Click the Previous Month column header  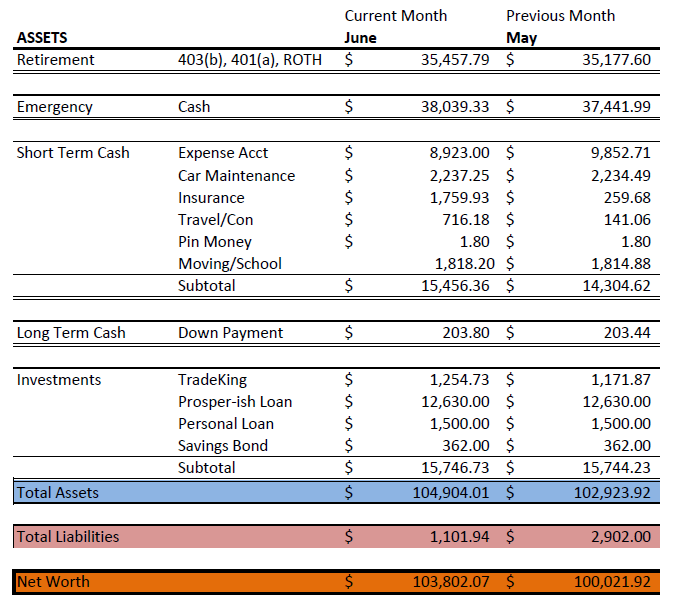[561, 16]
